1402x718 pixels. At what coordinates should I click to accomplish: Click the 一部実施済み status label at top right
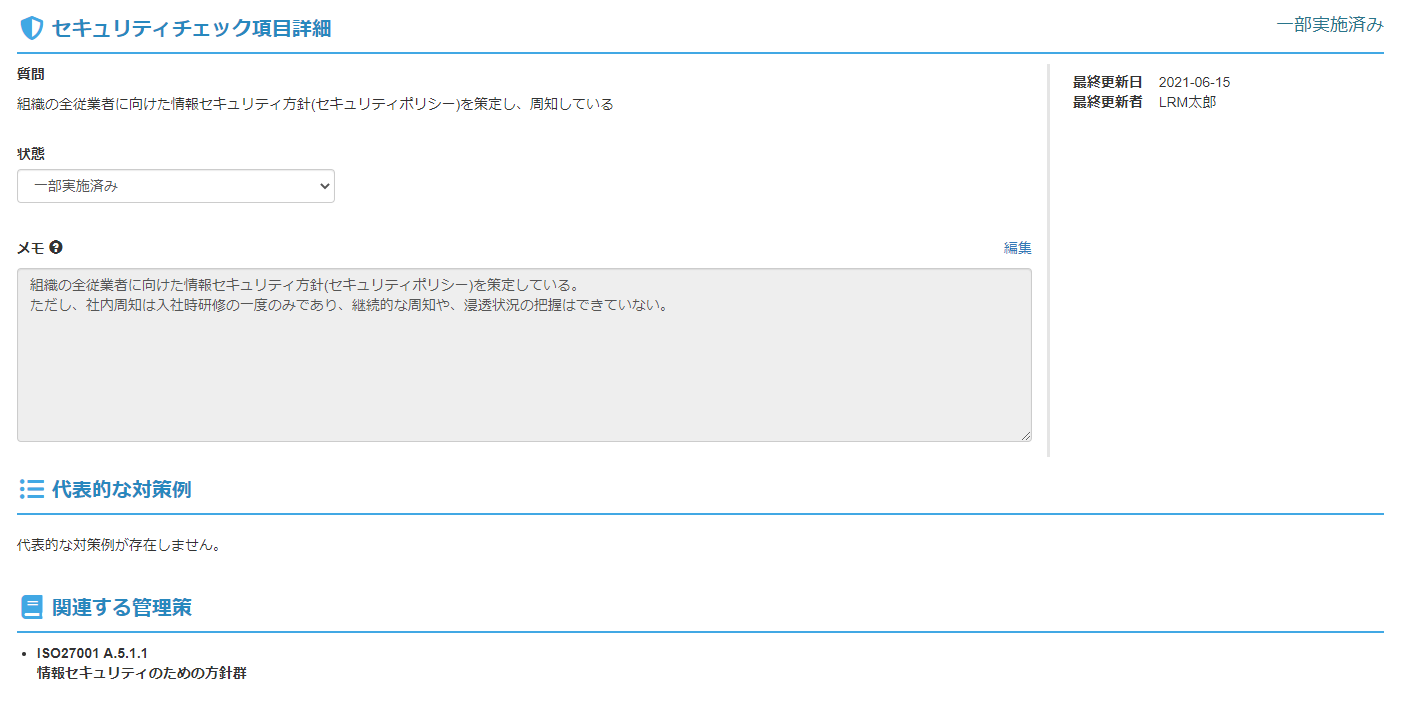[1330, 25]
